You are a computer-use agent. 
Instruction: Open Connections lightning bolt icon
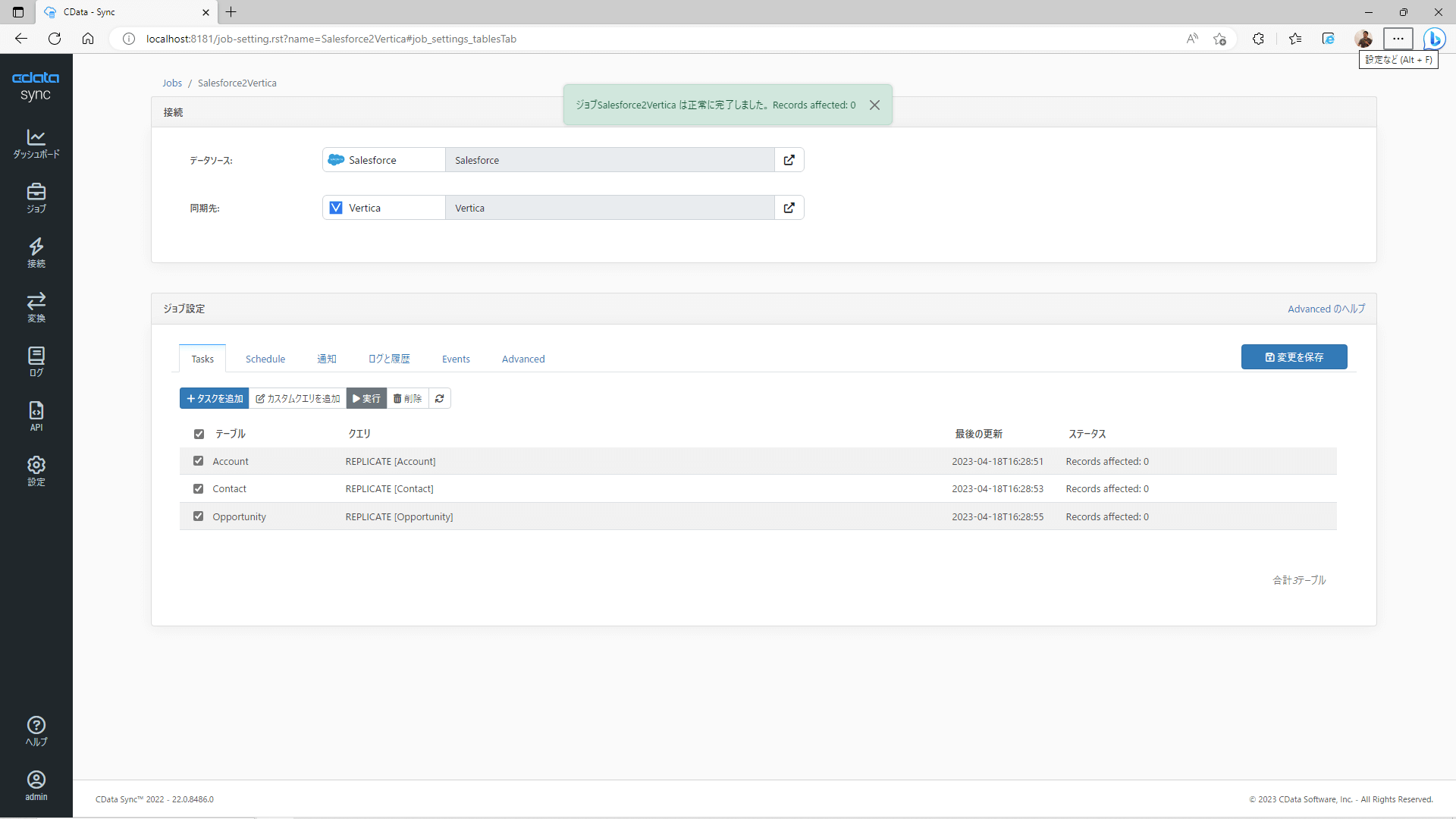click(36, 253)
